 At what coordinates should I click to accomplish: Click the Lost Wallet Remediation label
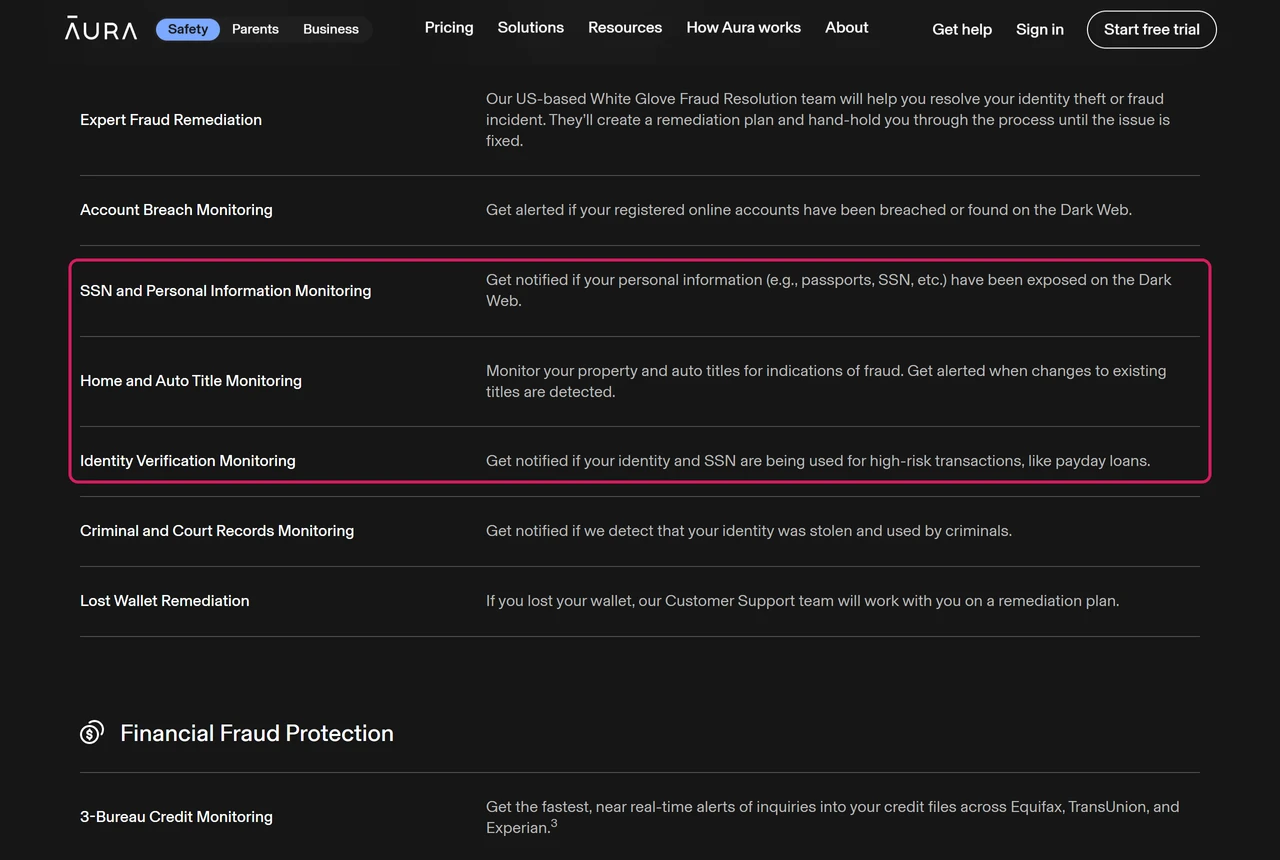click(165, 601)
